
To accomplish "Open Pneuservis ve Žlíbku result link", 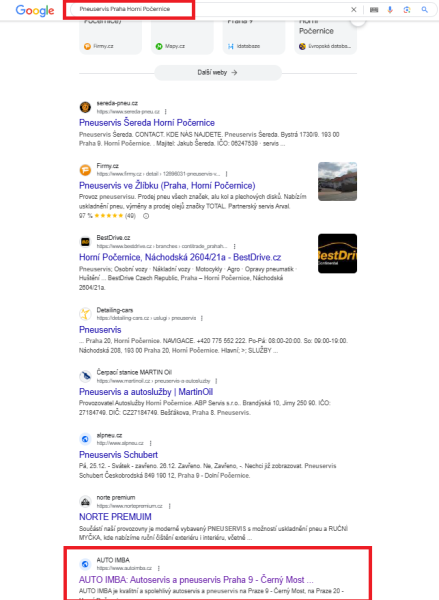I will point(167,186).
